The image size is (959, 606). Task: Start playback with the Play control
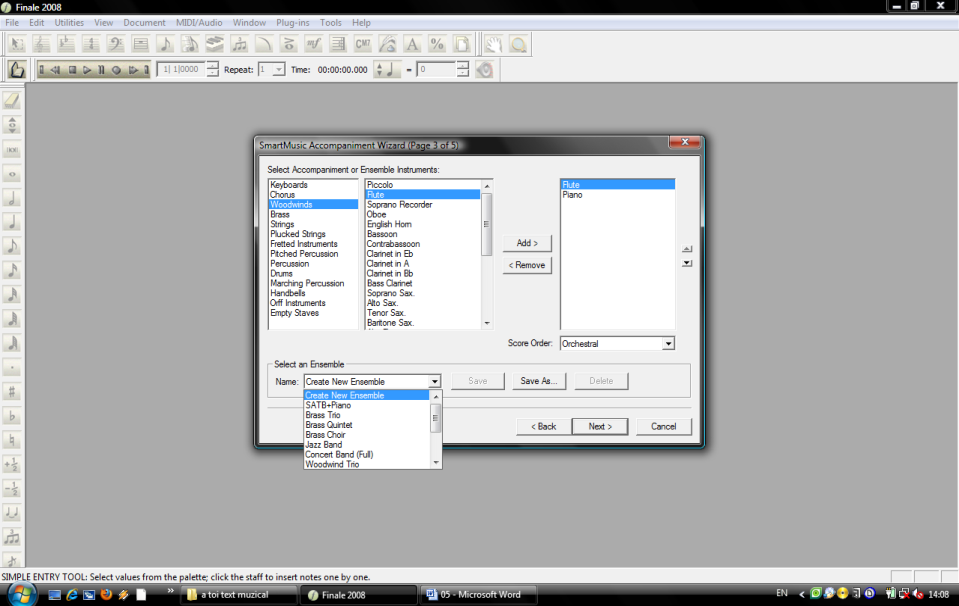[87, 70]
